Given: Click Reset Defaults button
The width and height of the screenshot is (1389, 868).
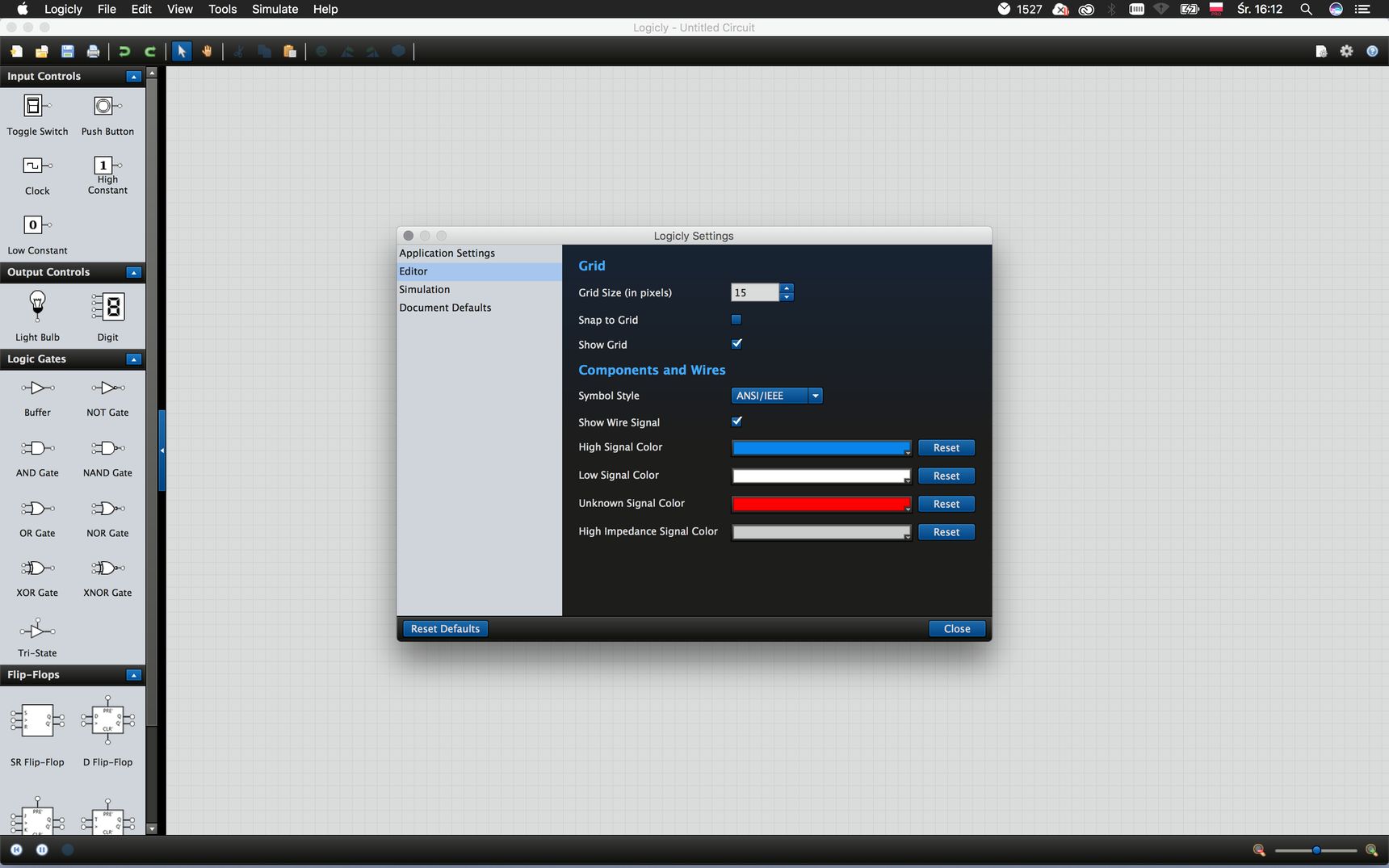Looking at the screenshot, I should coord(445,629).
